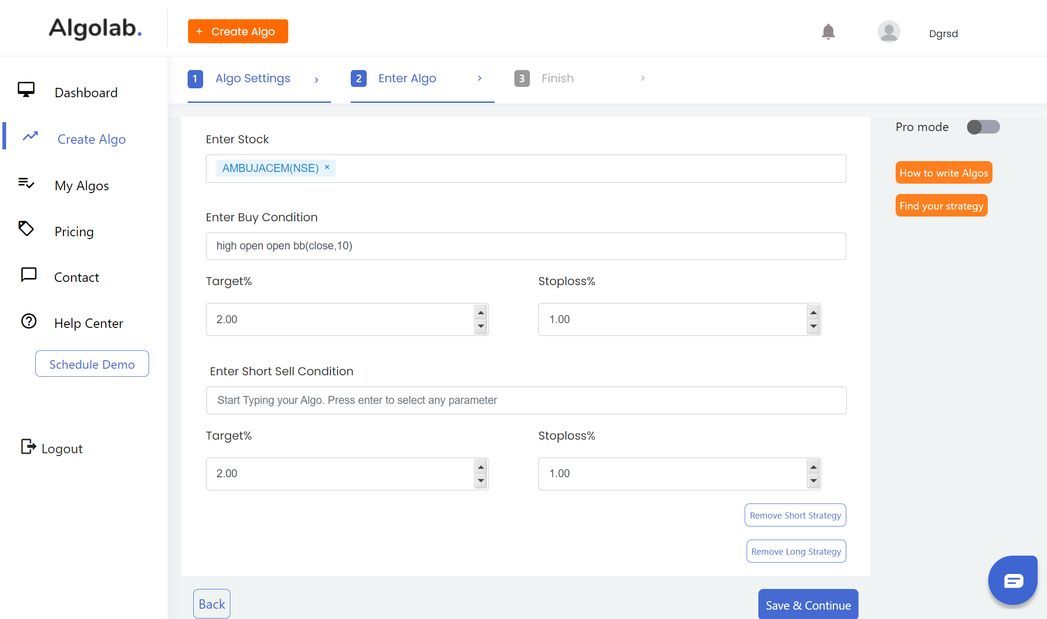Click the Pricing tag icon
This screenshot has width=1047, height=619.
(26, 228)
